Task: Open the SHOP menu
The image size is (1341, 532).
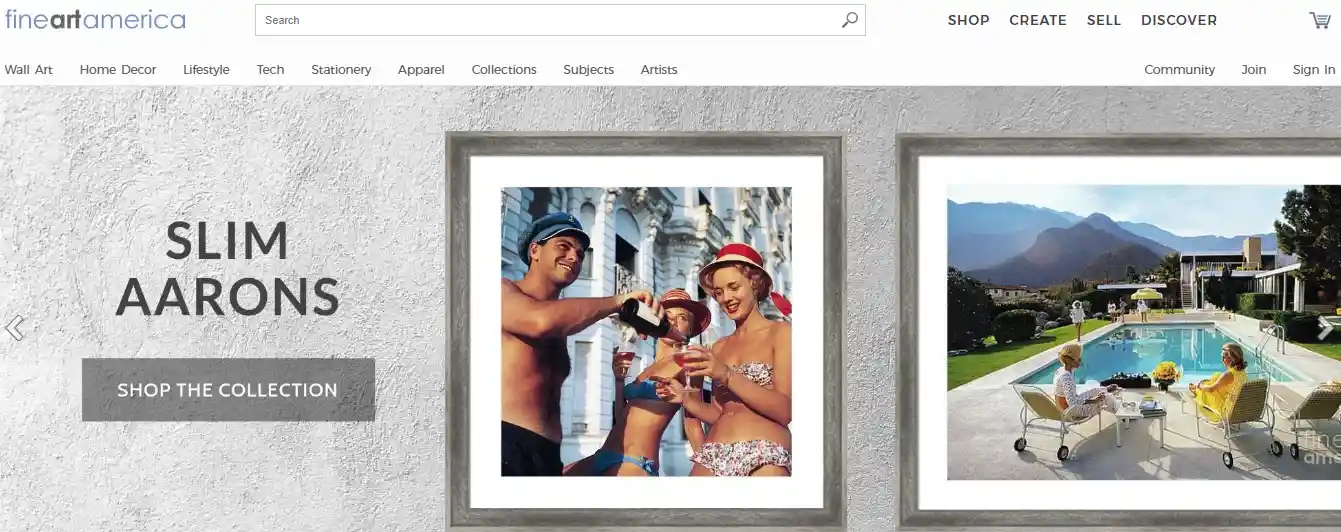Action: 969,20
